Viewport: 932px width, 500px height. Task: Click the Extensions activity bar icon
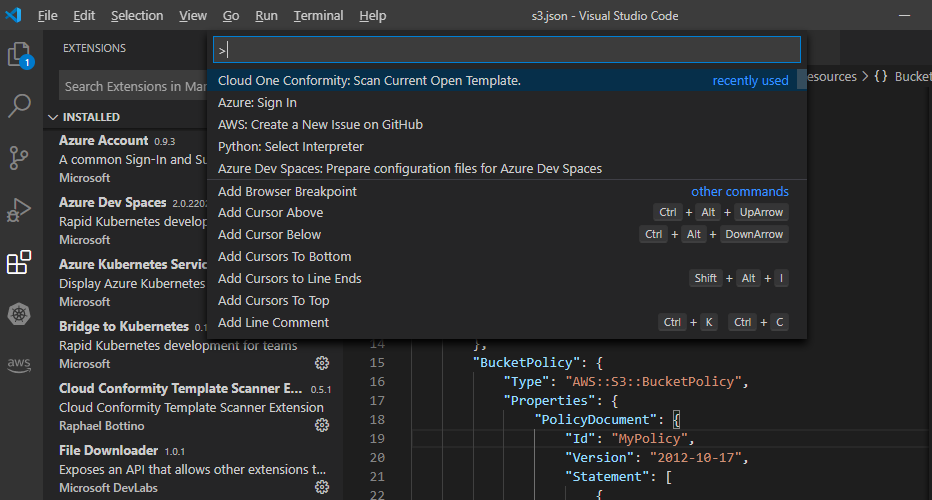[20, 263]
